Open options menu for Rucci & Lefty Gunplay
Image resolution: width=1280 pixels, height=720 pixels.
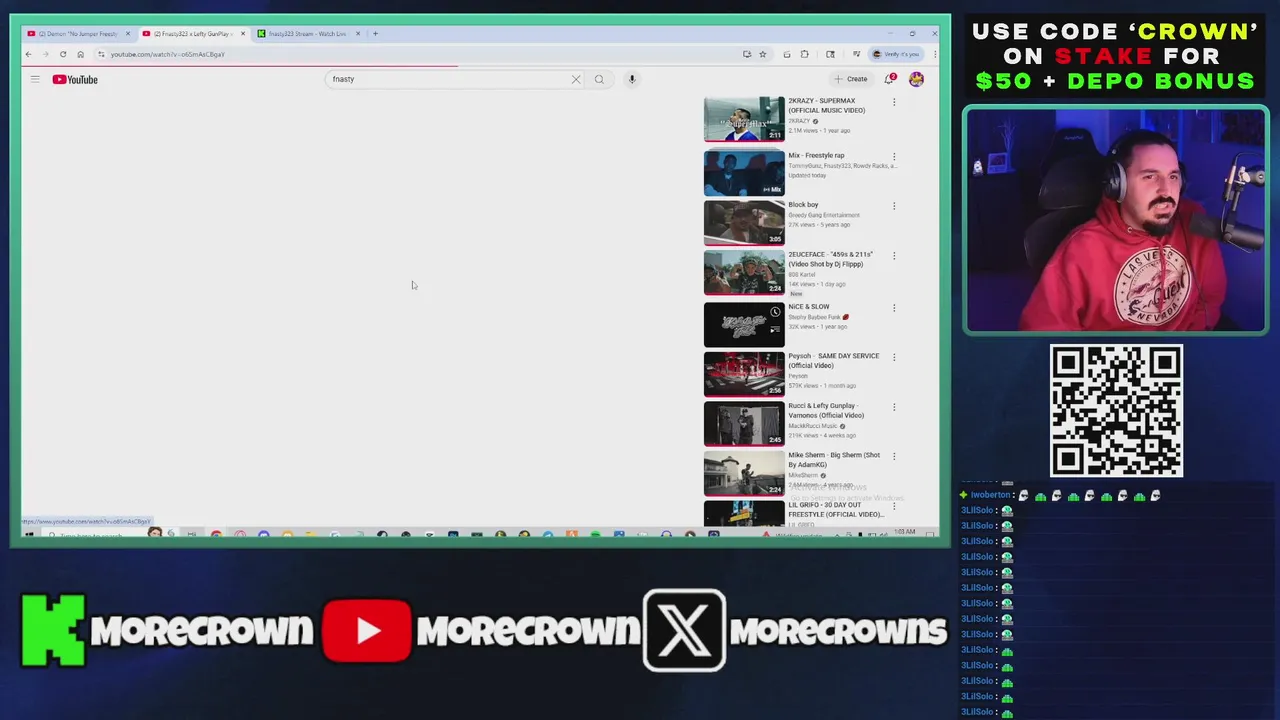coord(894,407)
